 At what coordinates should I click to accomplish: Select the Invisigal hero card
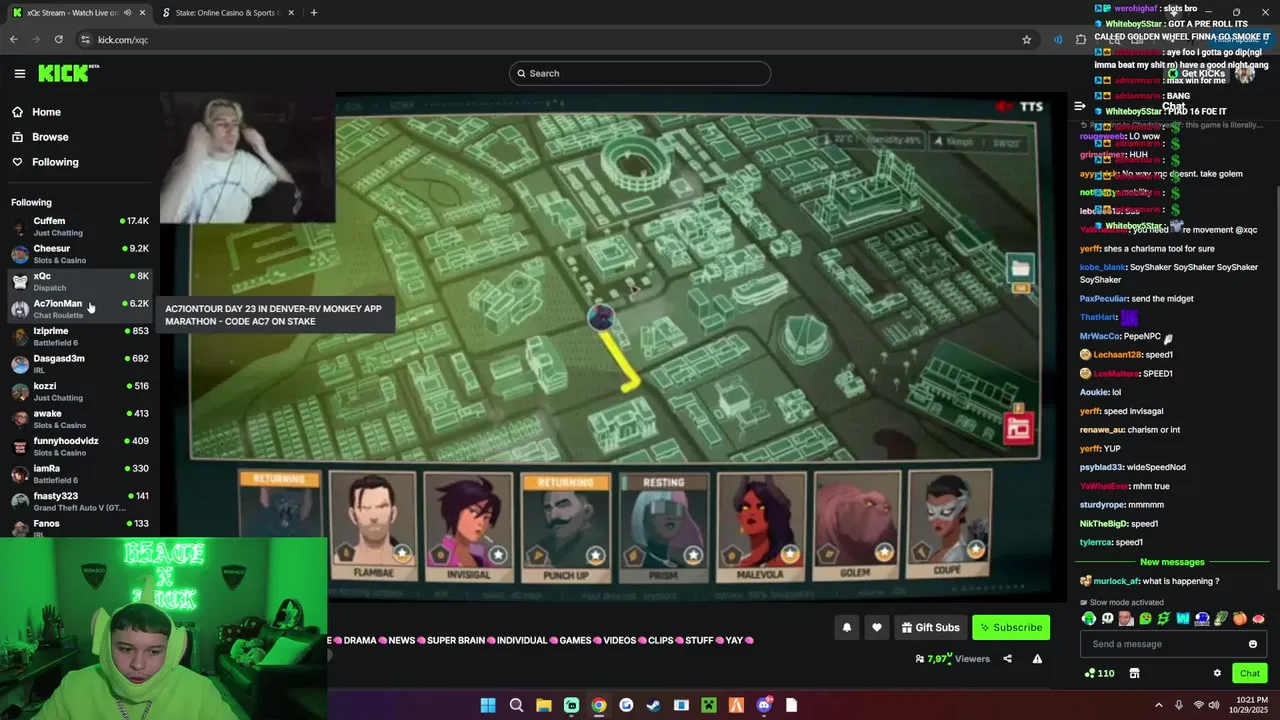click(x=468, y=527)
